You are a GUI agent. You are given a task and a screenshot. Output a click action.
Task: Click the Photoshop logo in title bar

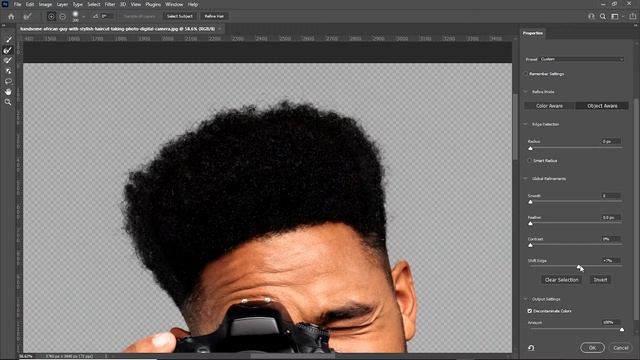point(5,4)
